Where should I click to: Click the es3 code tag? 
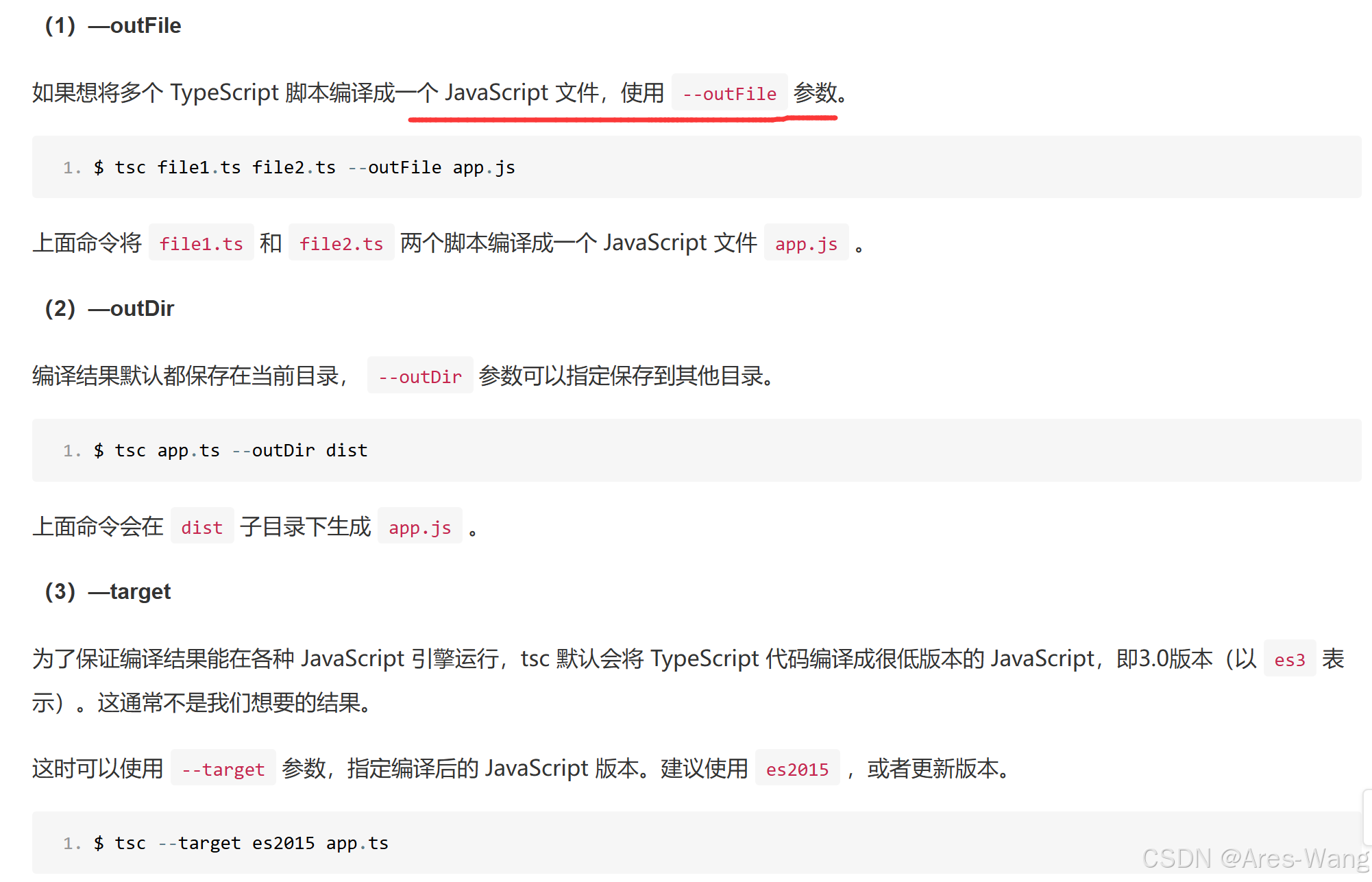[x=1289, y=659]
